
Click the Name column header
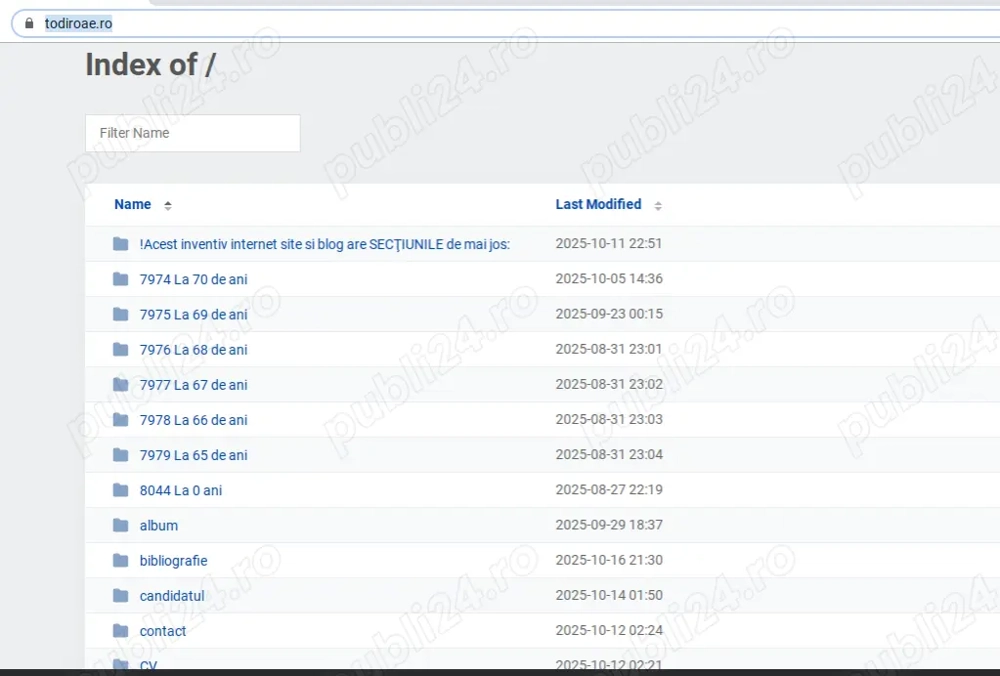click(132, 204)
